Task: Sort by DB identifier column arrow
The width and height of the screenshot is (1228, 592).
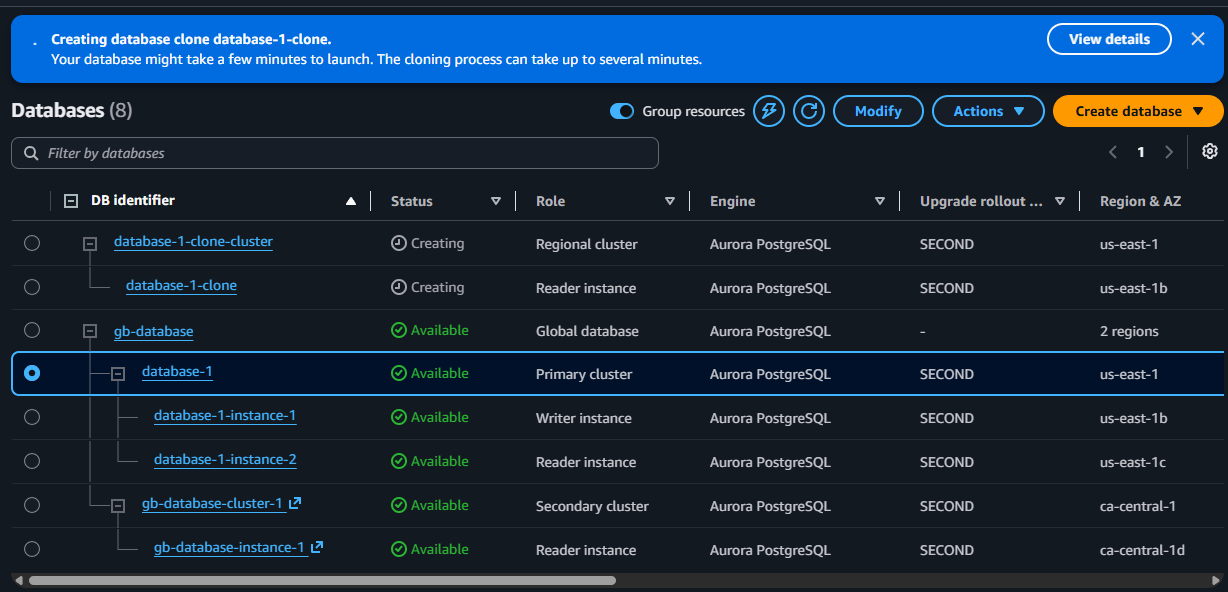Action: (350, 201)
